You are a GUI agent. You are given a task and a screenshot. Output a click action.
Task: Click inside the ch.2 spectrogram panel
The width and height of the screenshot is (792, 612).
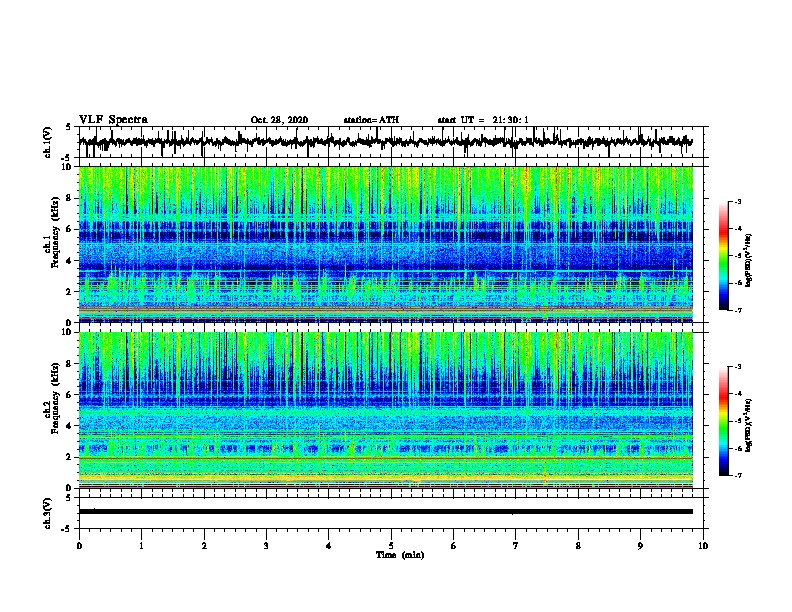tap(386, 410)
